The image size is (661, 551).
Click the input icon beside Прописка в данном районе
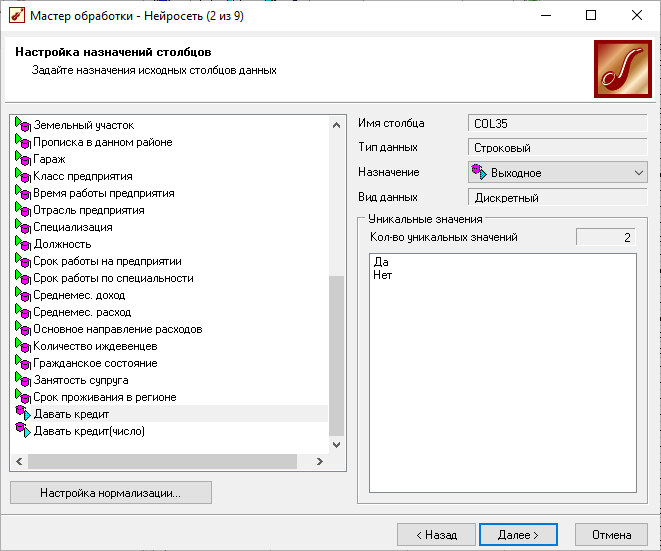tap(23, 142)
